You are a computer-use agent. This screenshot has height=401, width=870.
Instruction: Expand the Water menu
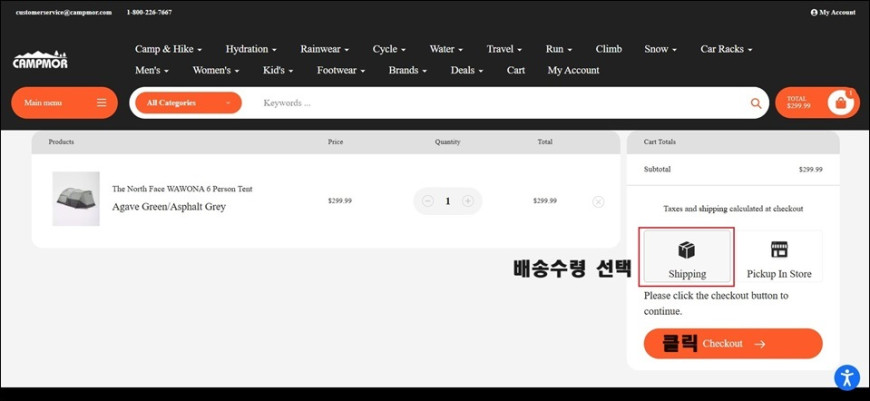pyautogui.click(x=446, y=49)
